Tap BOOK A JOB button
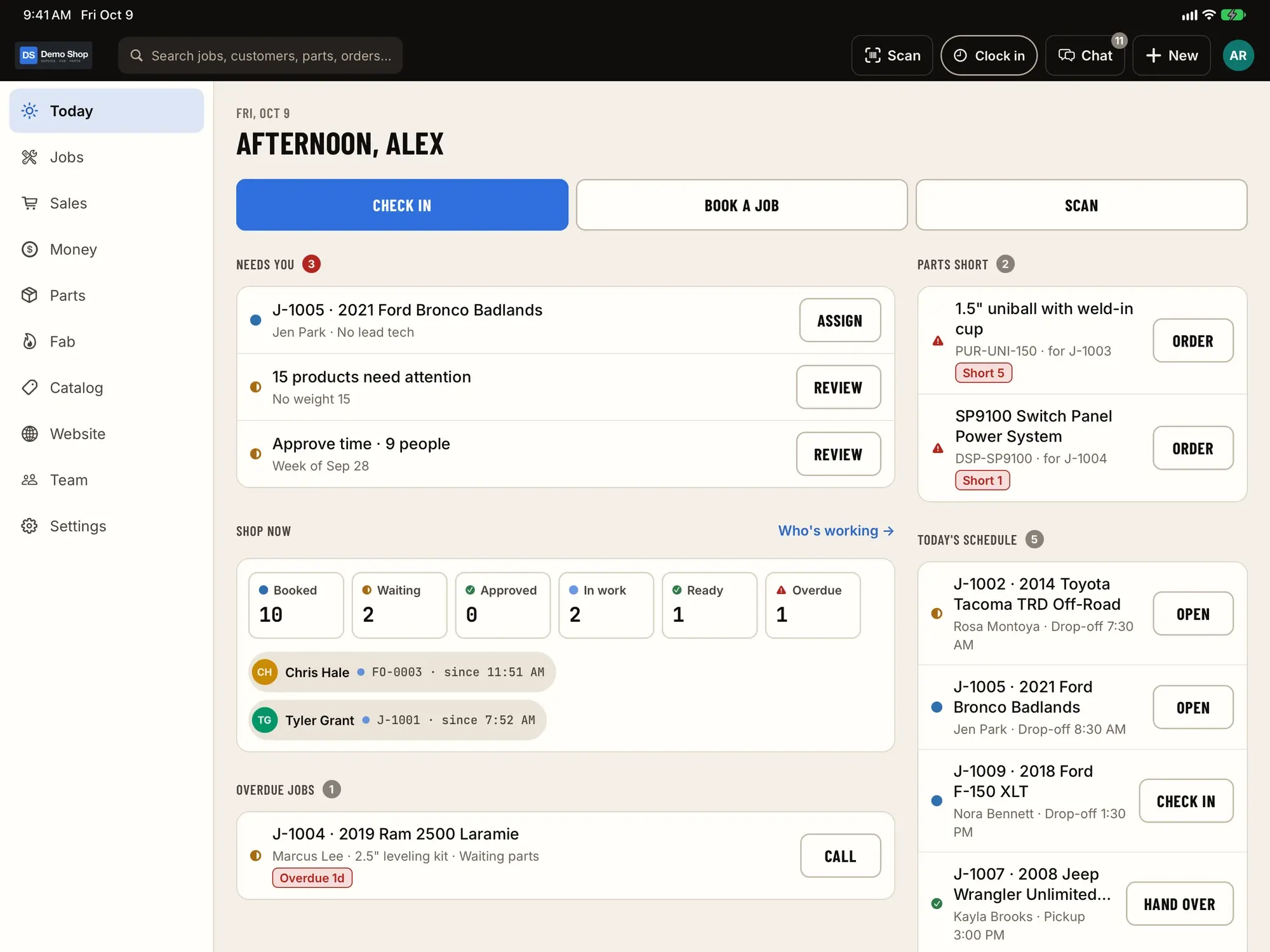 (x=742, y=205)
